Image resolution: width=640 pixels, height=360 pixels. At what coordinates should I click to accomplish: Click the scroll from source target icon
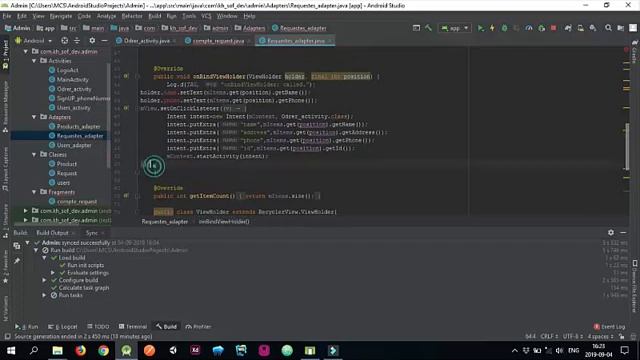64,40
